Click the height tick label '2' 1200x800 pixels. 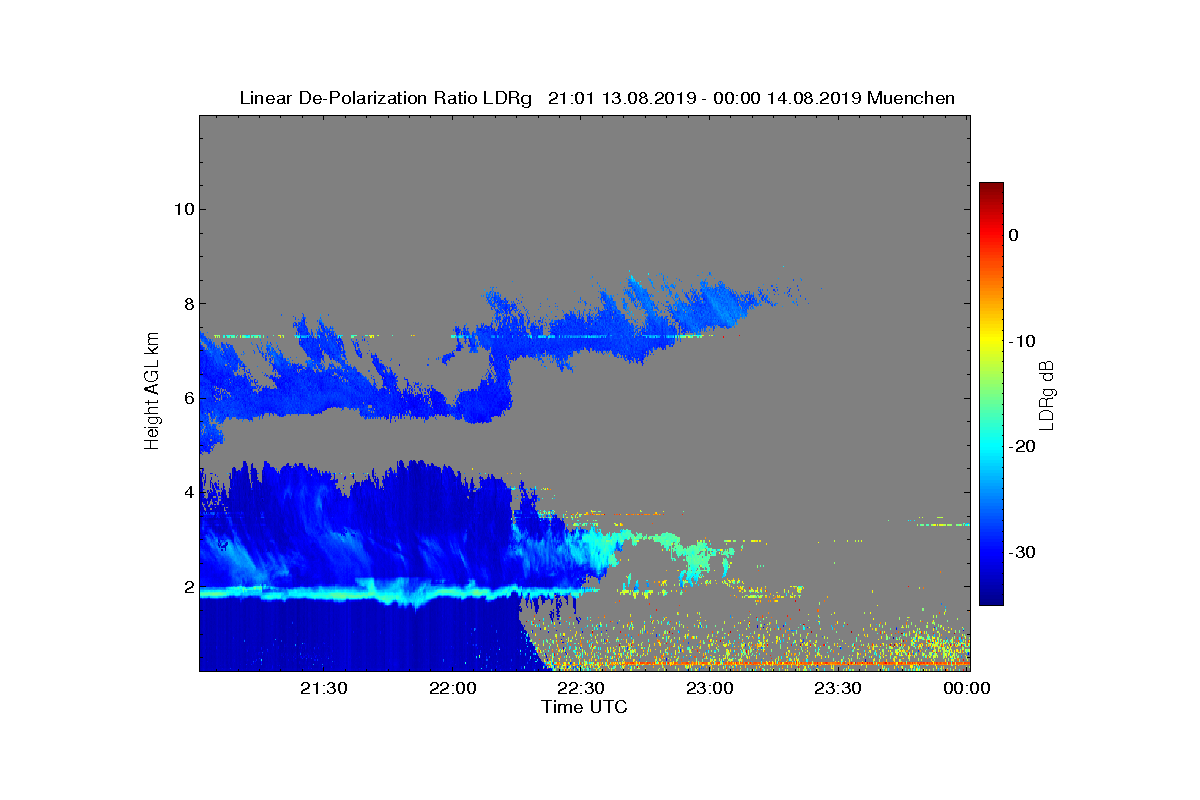click(x=187, y=587)
